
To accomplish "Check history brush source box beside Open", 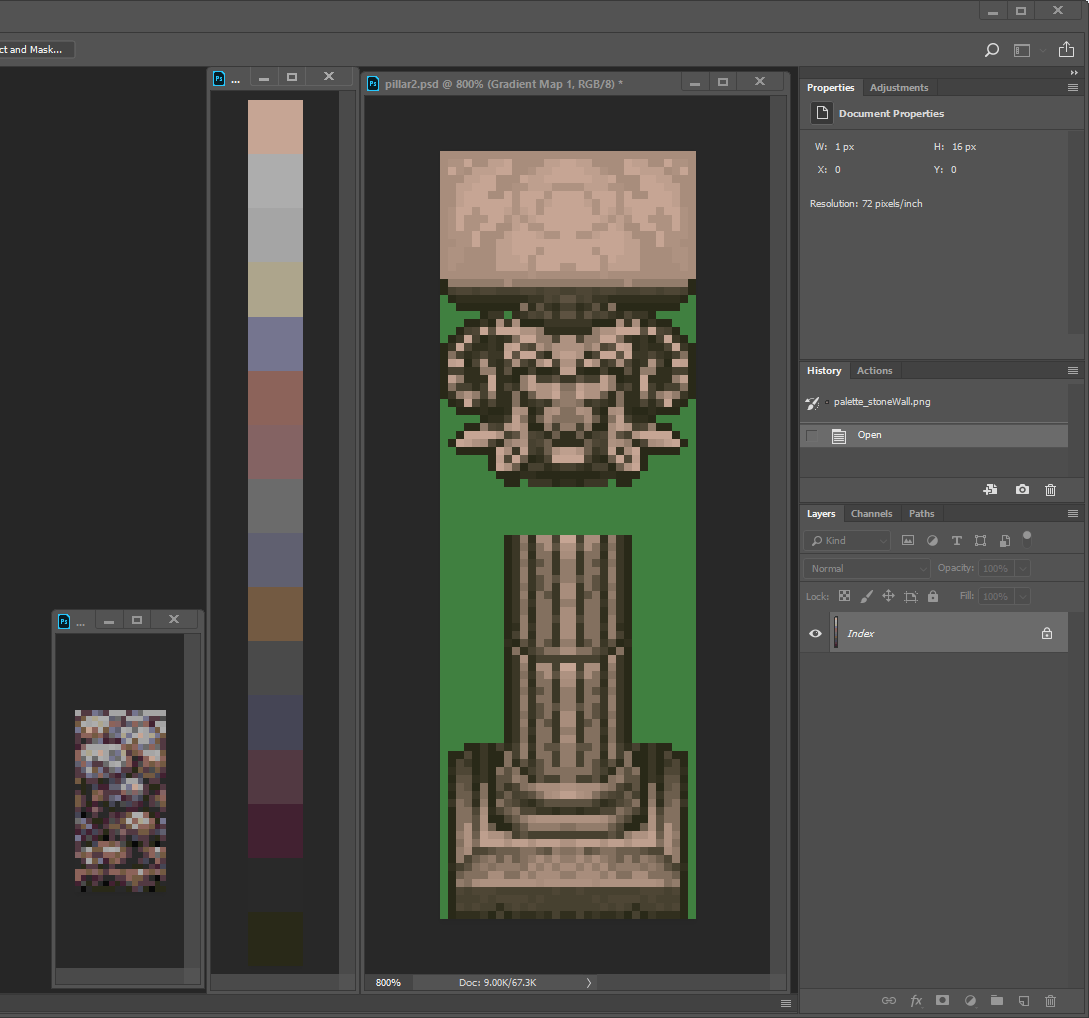I will [811, 435].
